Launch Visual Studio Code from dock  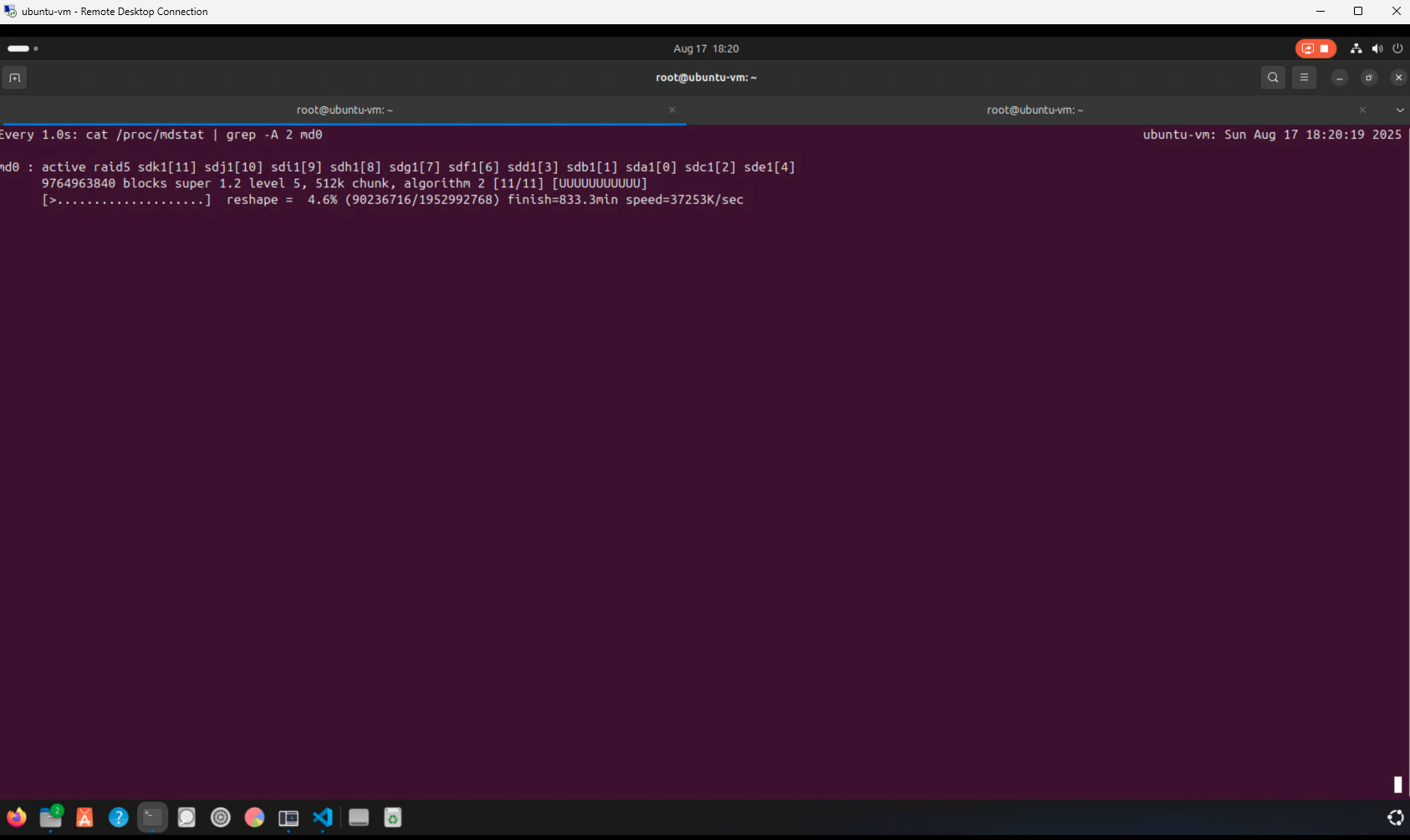[x=323, y=817]
